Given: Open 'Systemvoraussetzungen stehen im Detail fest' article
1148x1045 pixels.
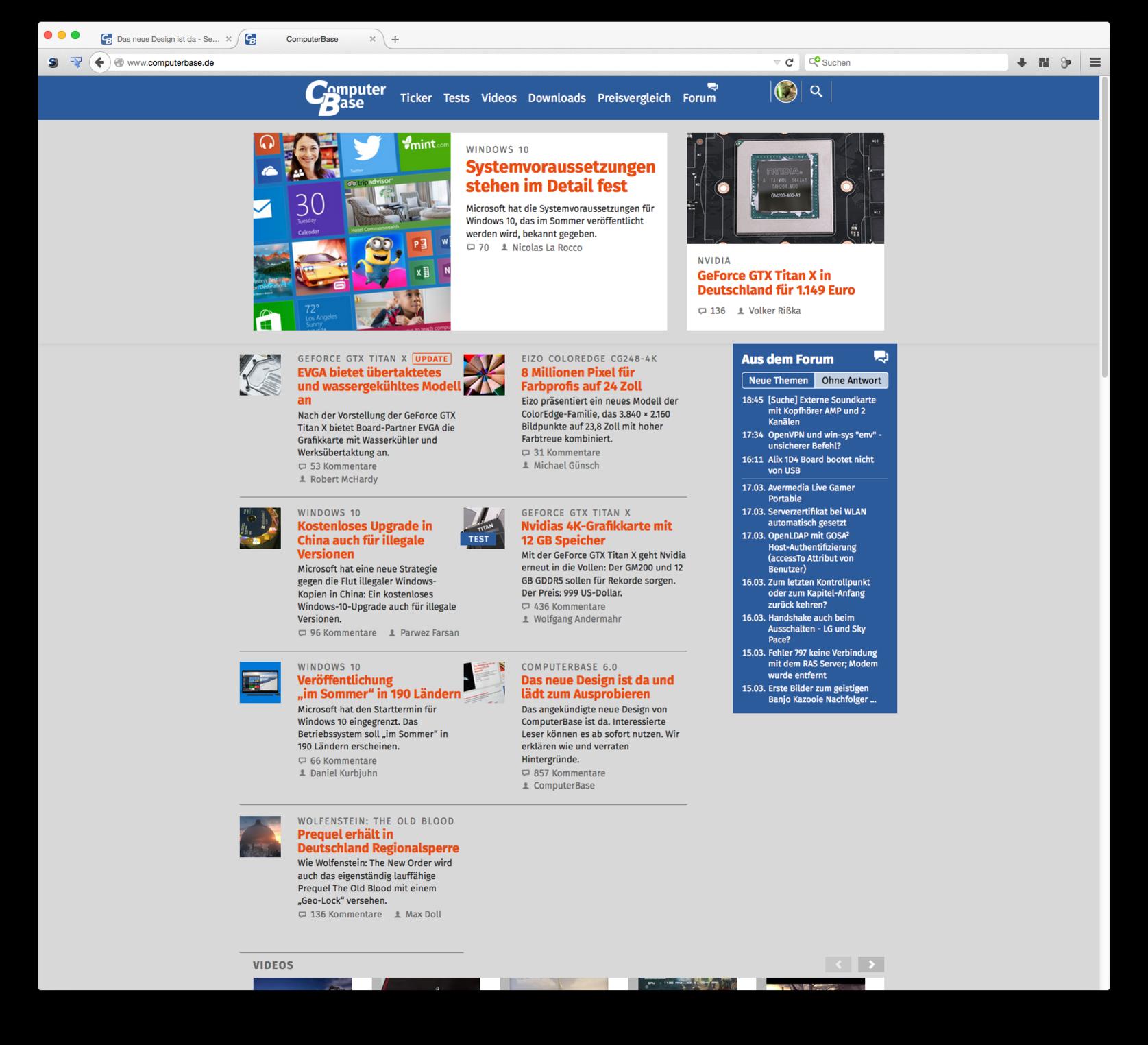Looking at the screenshot, I should tap(561, 176).
